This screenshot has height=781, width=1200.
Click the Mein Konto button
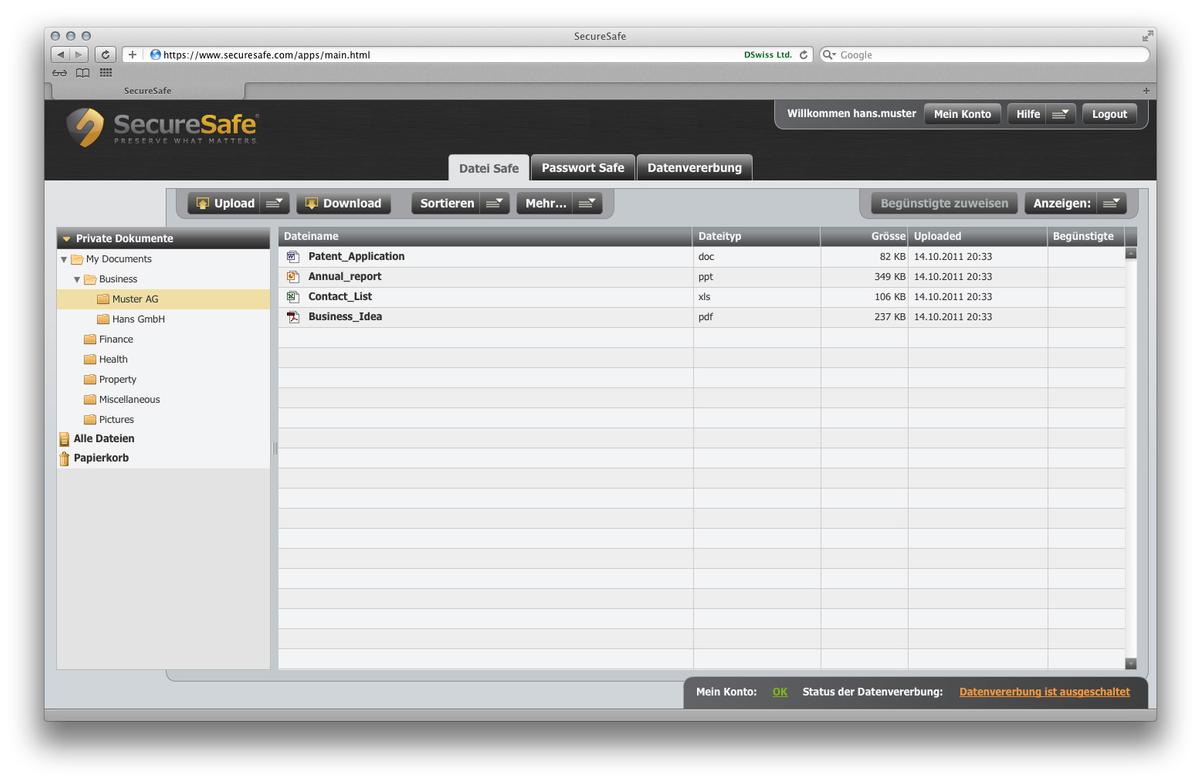tap(962, 114)
